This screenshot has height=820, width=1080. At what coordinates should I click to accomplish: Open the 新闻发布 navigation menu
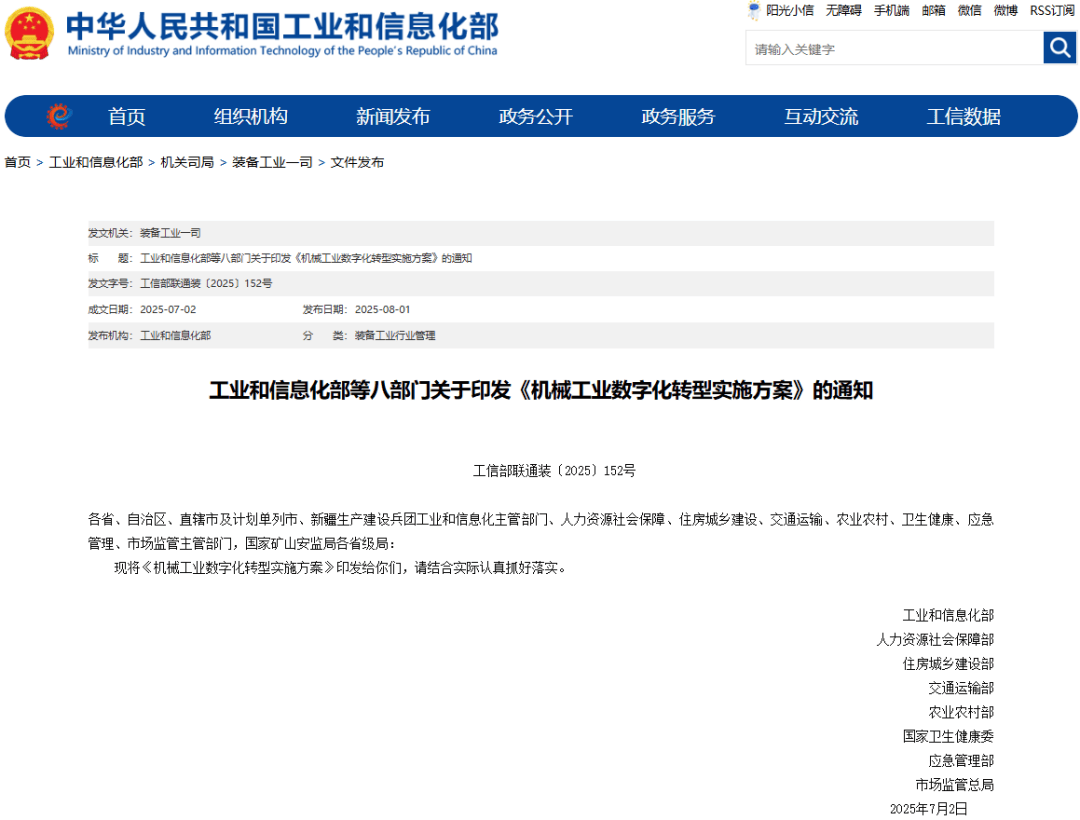tap(394, 116)
